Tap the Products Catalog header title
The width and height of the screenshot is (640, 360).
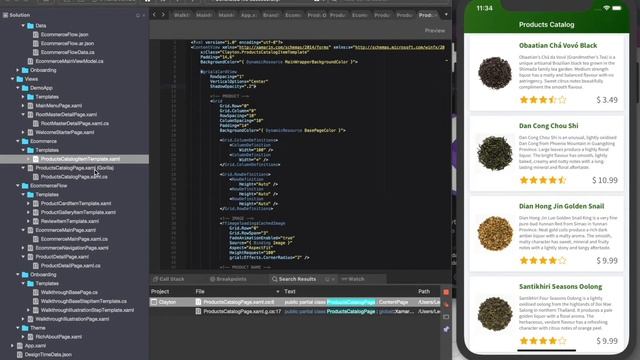(x=546, y=24)
